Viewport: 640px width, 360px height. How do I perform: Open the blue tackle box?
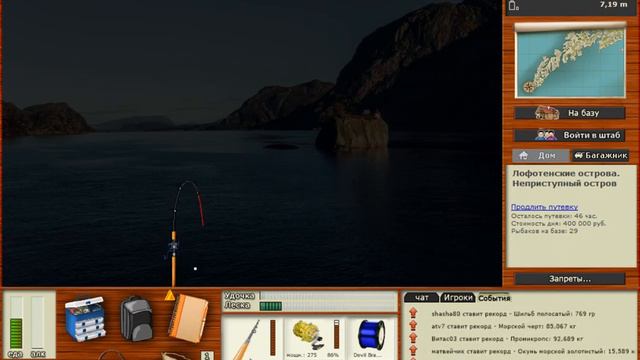(85, 319)
